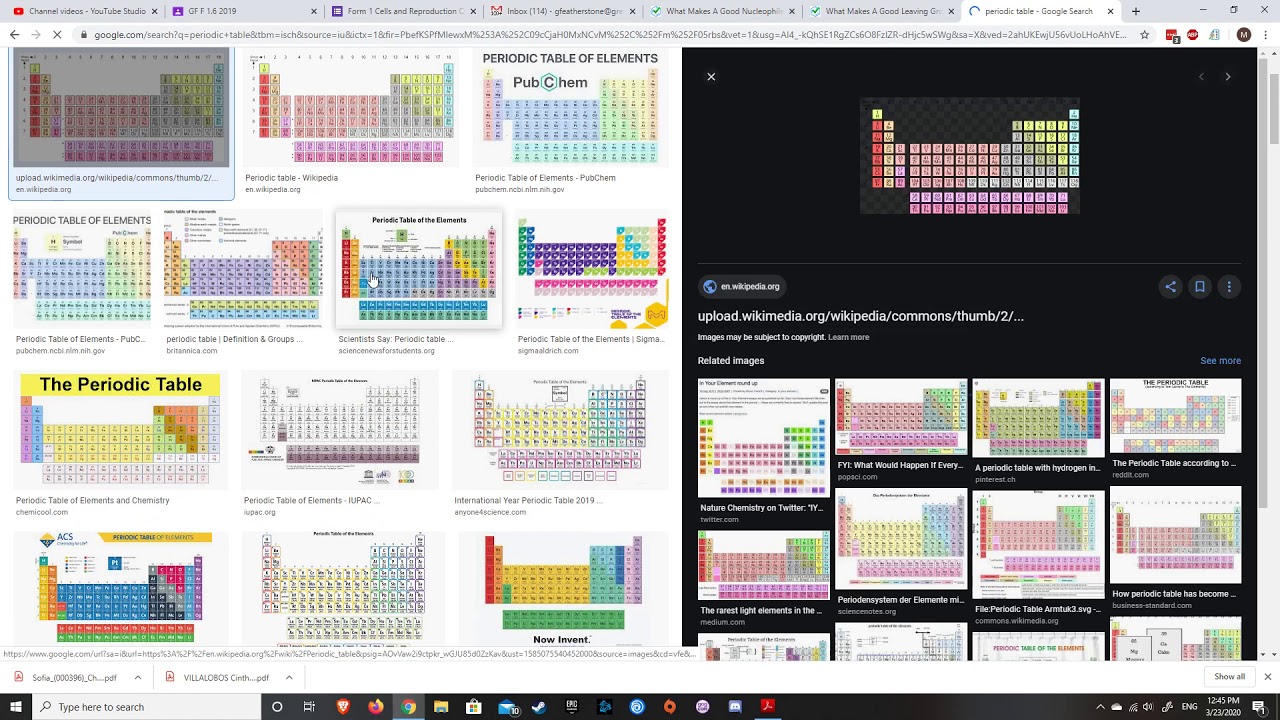The image size is (1280, 720).
Task: Save previewed image to collection with the bookmark icon
Action: click(x=1200, y=287)
